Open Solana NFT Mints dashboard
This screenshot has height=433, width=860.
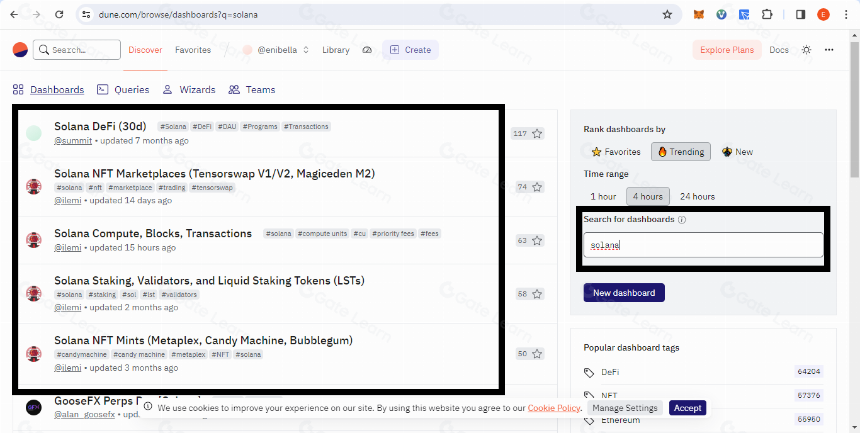(x=203, y=340)
